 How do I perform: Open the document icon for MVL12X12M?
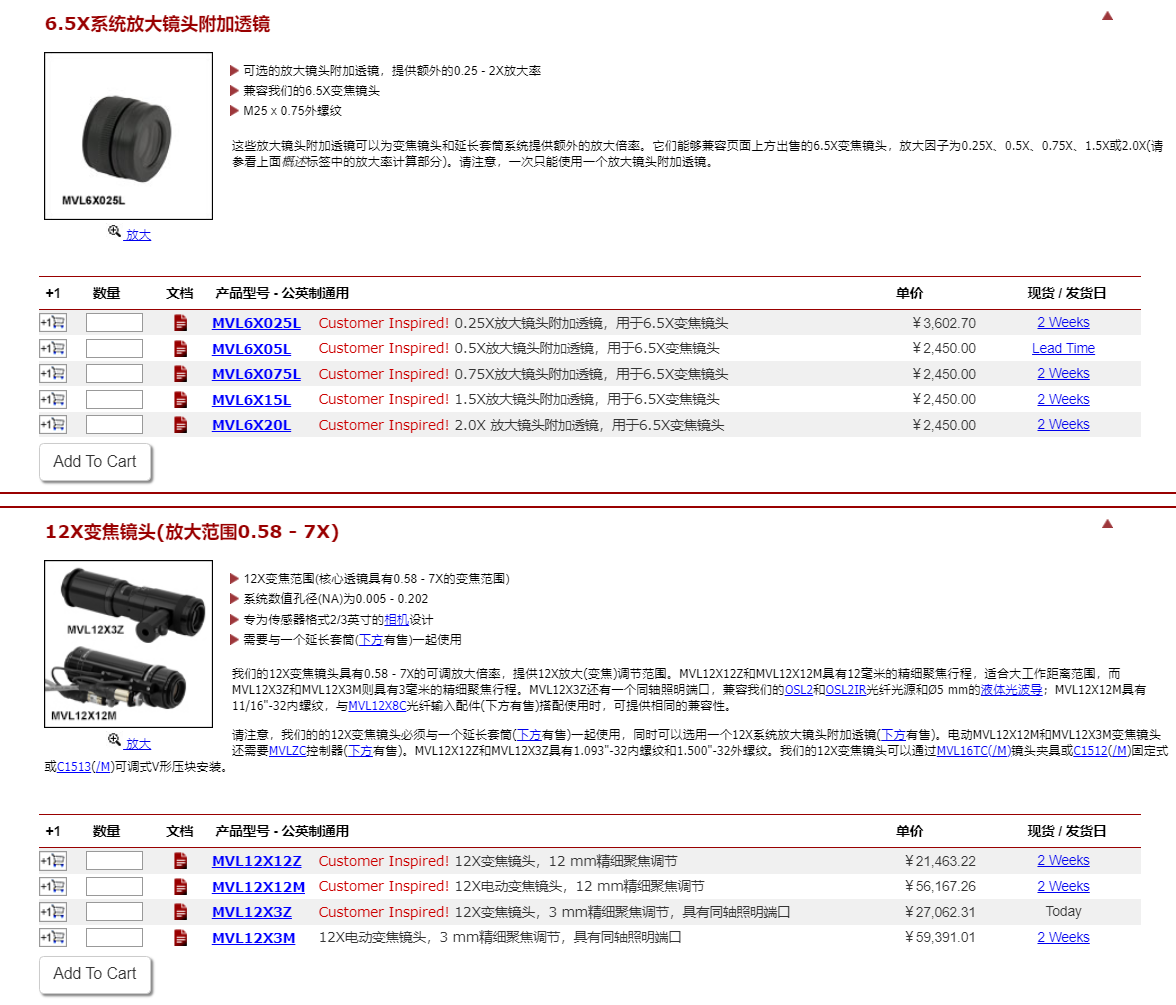coord(180,887)
